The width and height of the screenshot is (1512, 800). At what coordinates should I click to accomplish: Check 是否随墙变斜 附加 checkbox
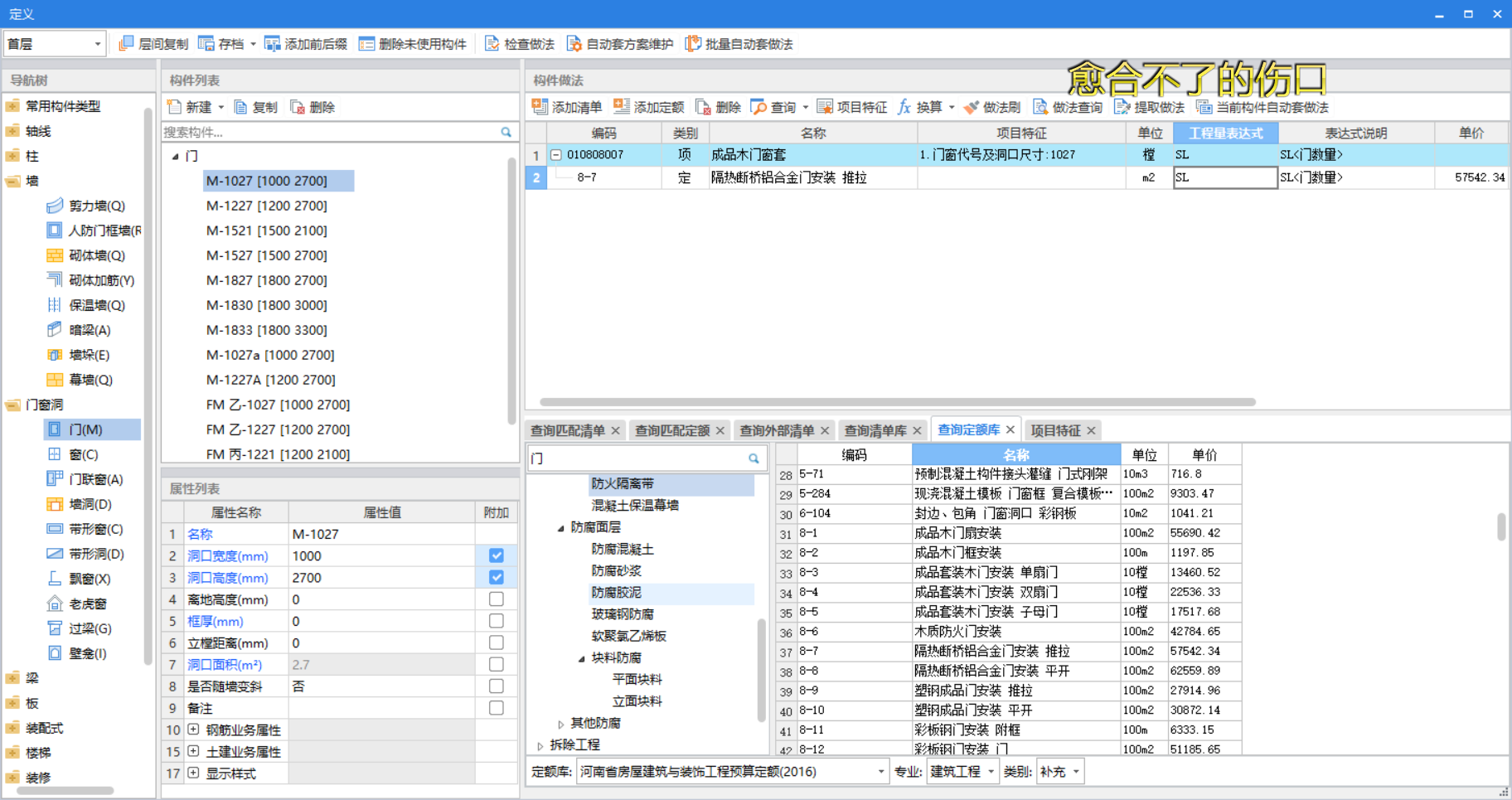click(x=497, y=686)
